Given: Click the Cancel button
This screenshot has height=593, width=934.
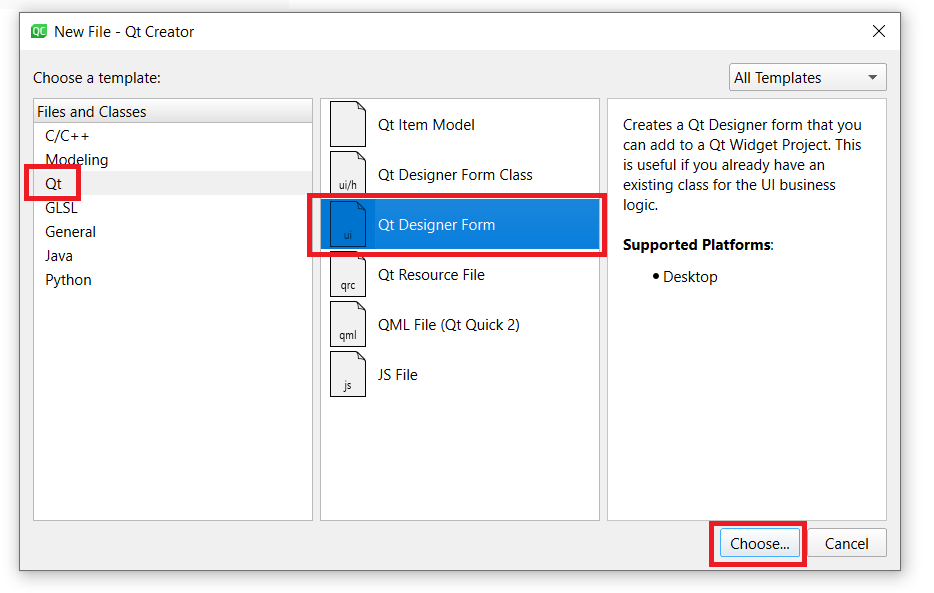Looking at the screenshot, I should (x=846, y=544).
